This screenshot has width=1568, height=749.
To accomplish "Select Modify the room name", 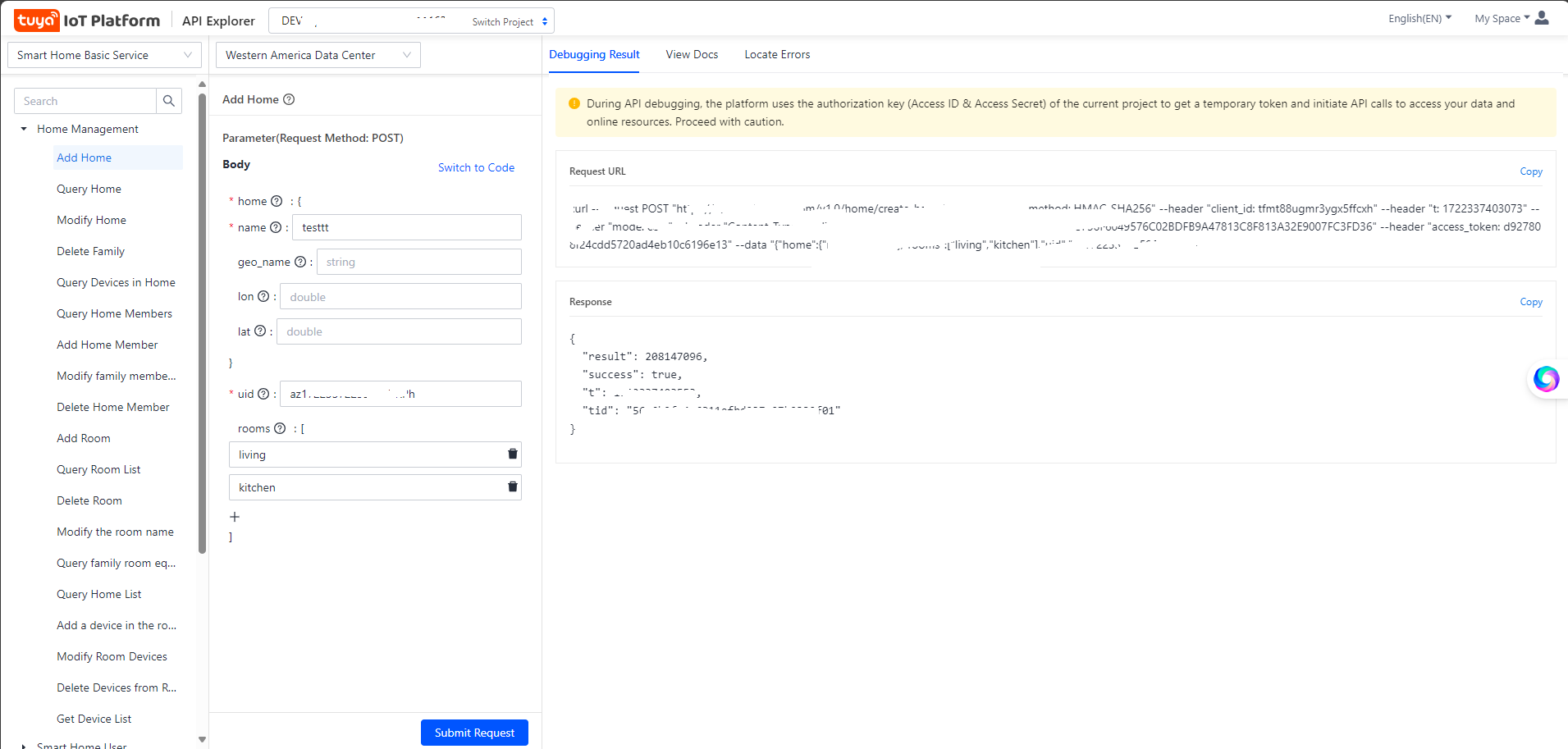I will coord(115,532).
